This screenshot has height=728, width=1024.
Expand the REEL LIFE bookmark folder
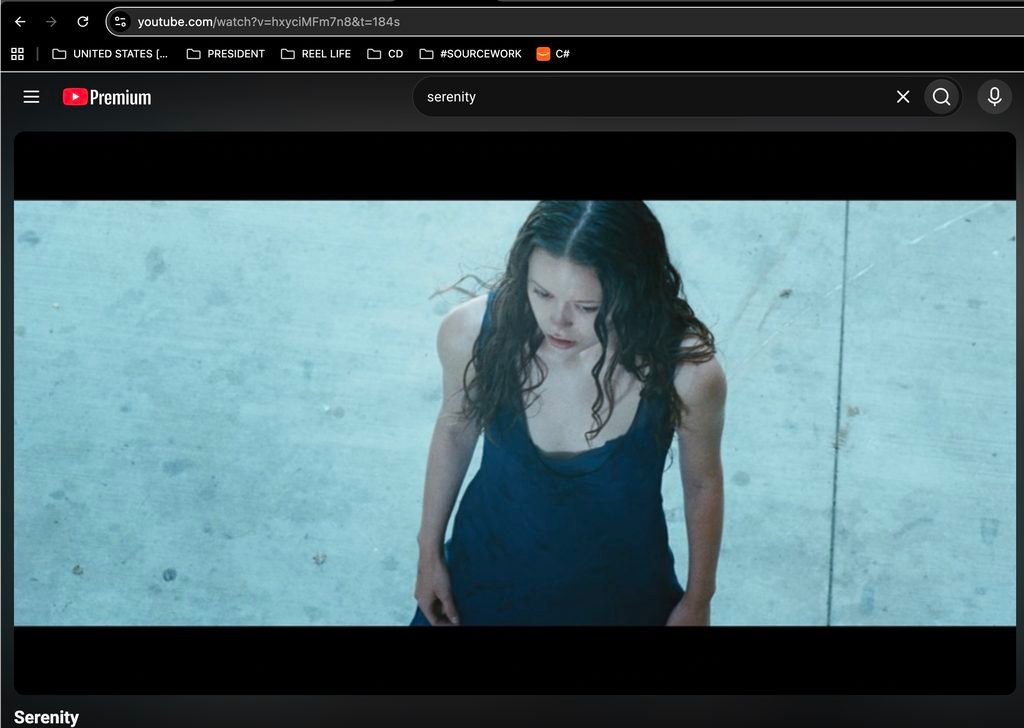[x=315, y=54]
